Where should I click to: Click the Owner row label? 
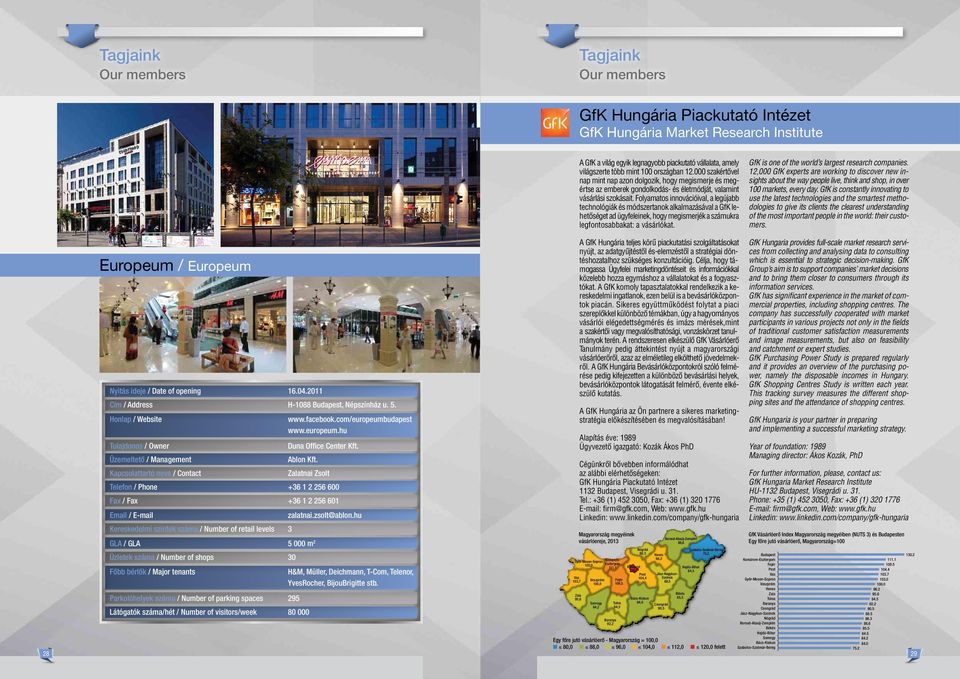tap(139, 446)
